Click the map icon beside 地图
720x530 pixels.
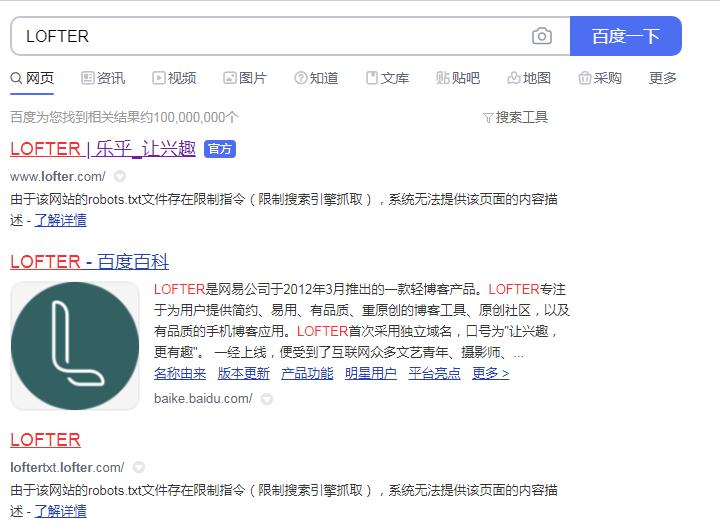[x=514, y=78]
